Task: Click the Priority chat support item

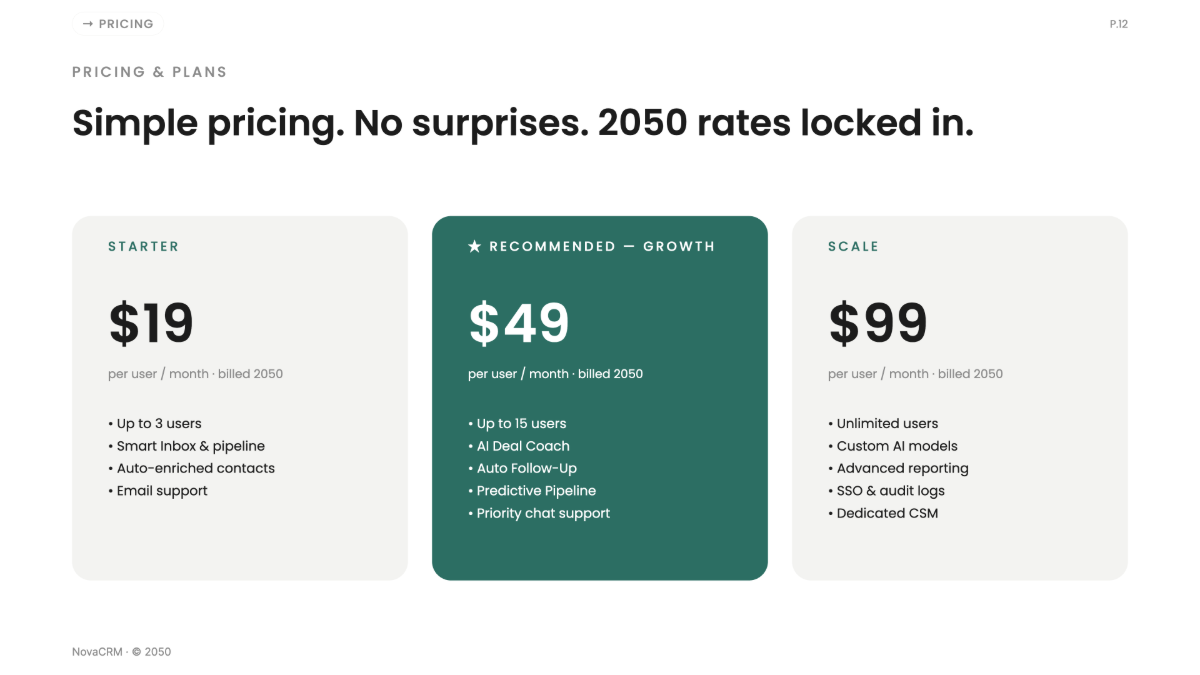Action: pyautogui.click(x=539, y=513)
